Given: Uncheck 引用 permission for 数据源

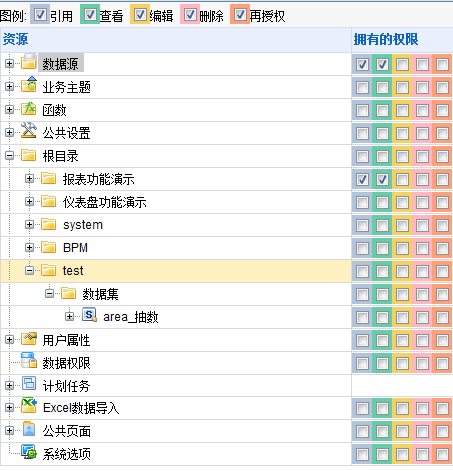Looking at the screenshot, I should [362, 64].
